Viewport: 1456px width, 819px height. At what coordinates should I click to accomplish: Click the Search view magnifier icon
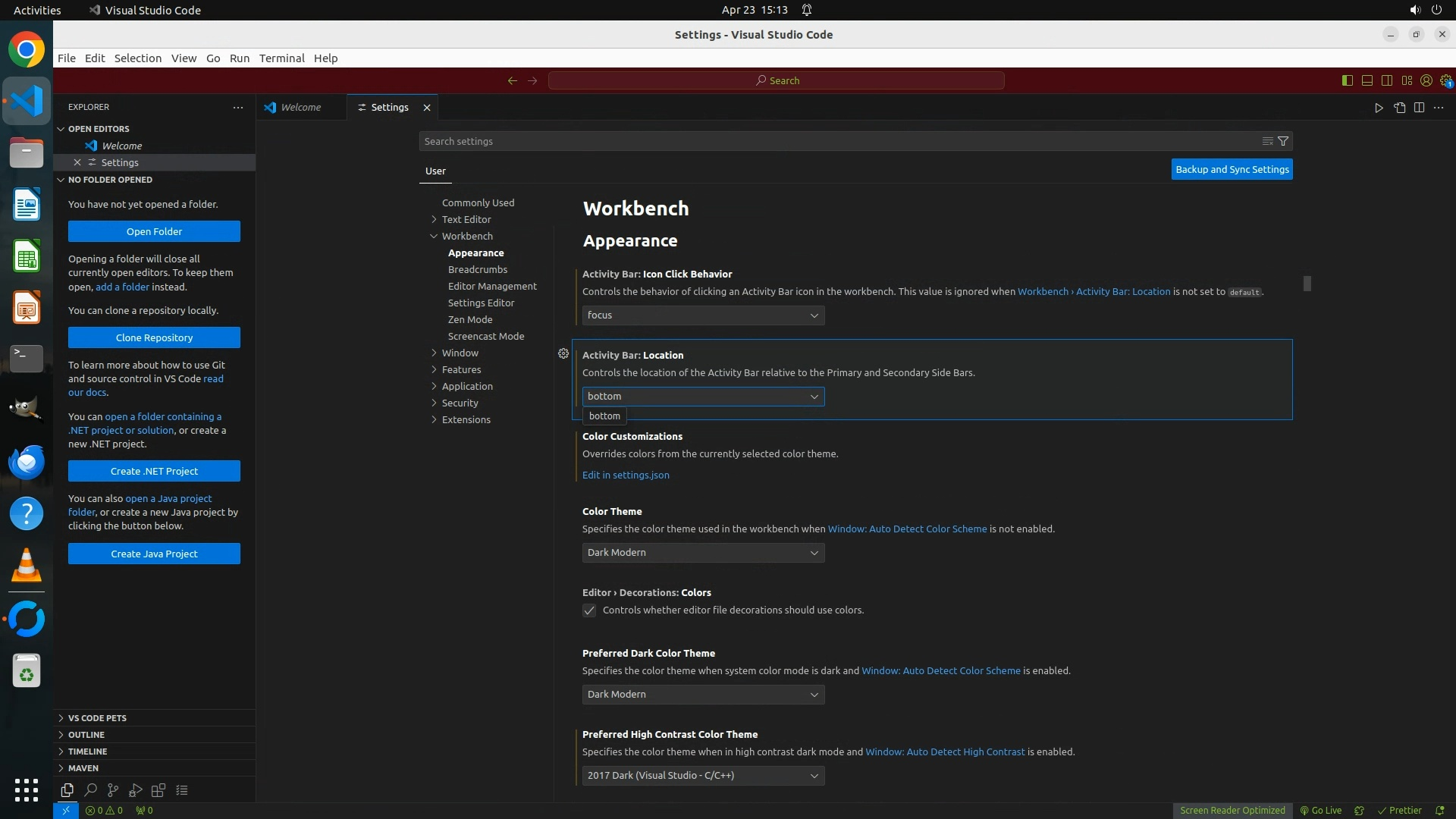coord(90,790)
